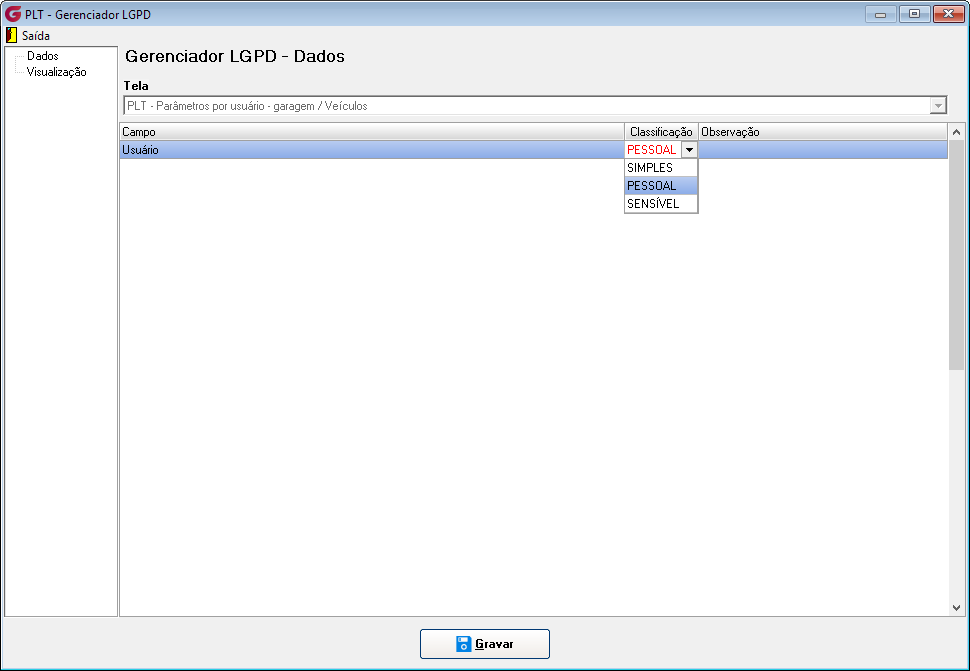Select the Usuário row in the grid

(533, 150)
